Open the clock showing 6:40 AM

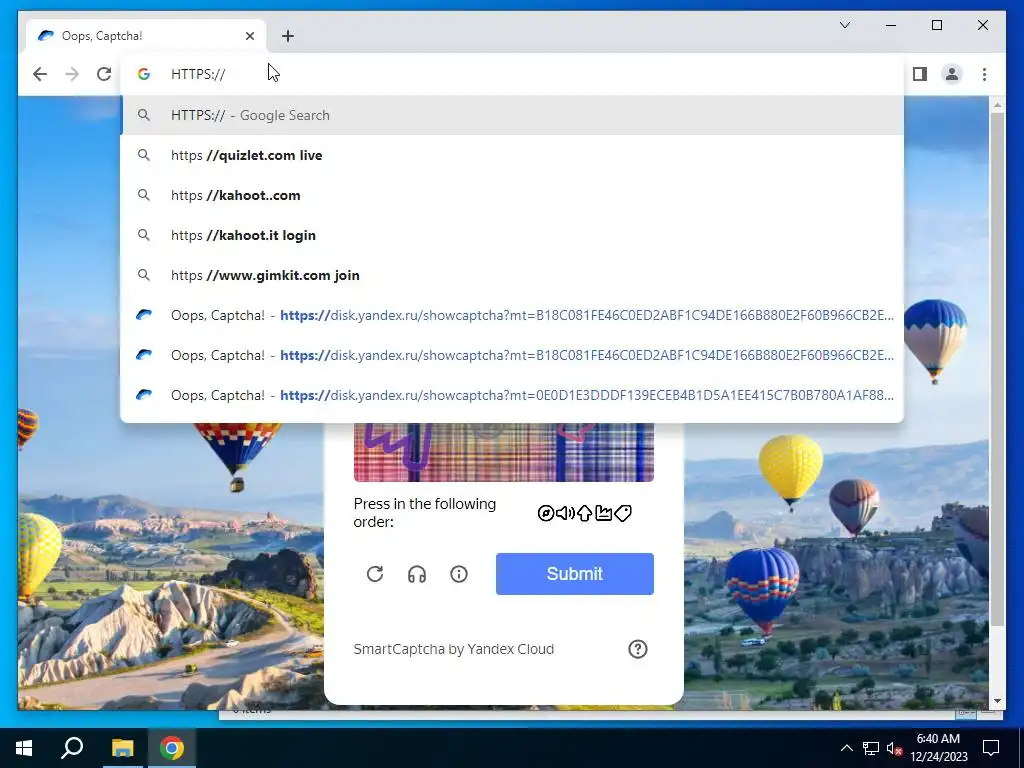[x=938, y=748]
